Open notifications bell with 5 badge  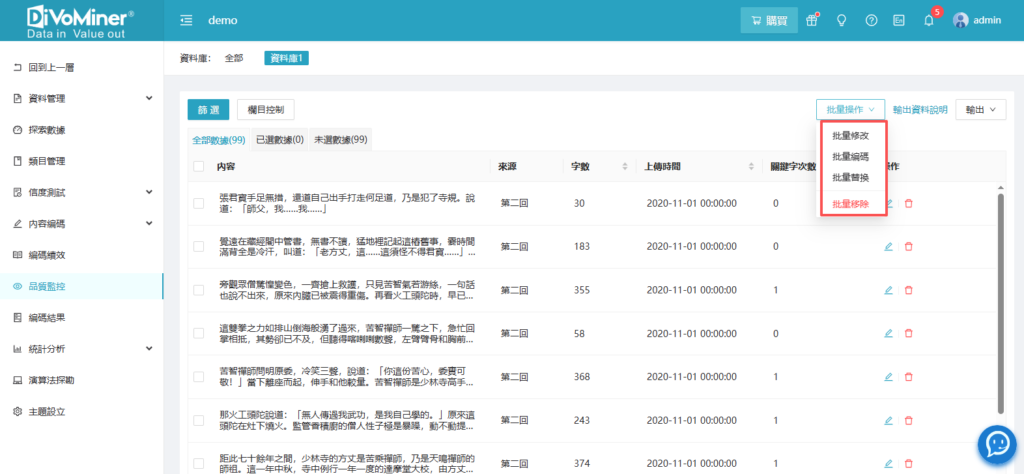[929, 20]
